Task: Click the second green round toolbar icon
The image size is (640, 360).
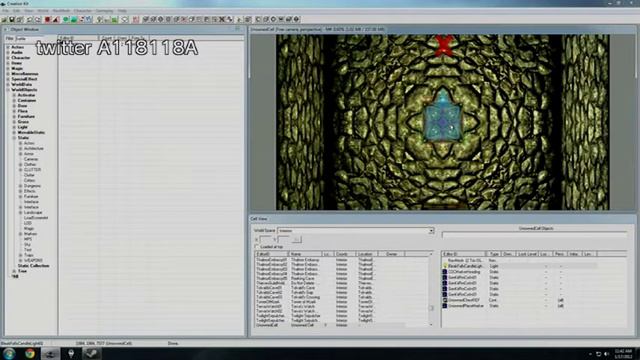Action: pyautogui.click(x=74, y=19)
